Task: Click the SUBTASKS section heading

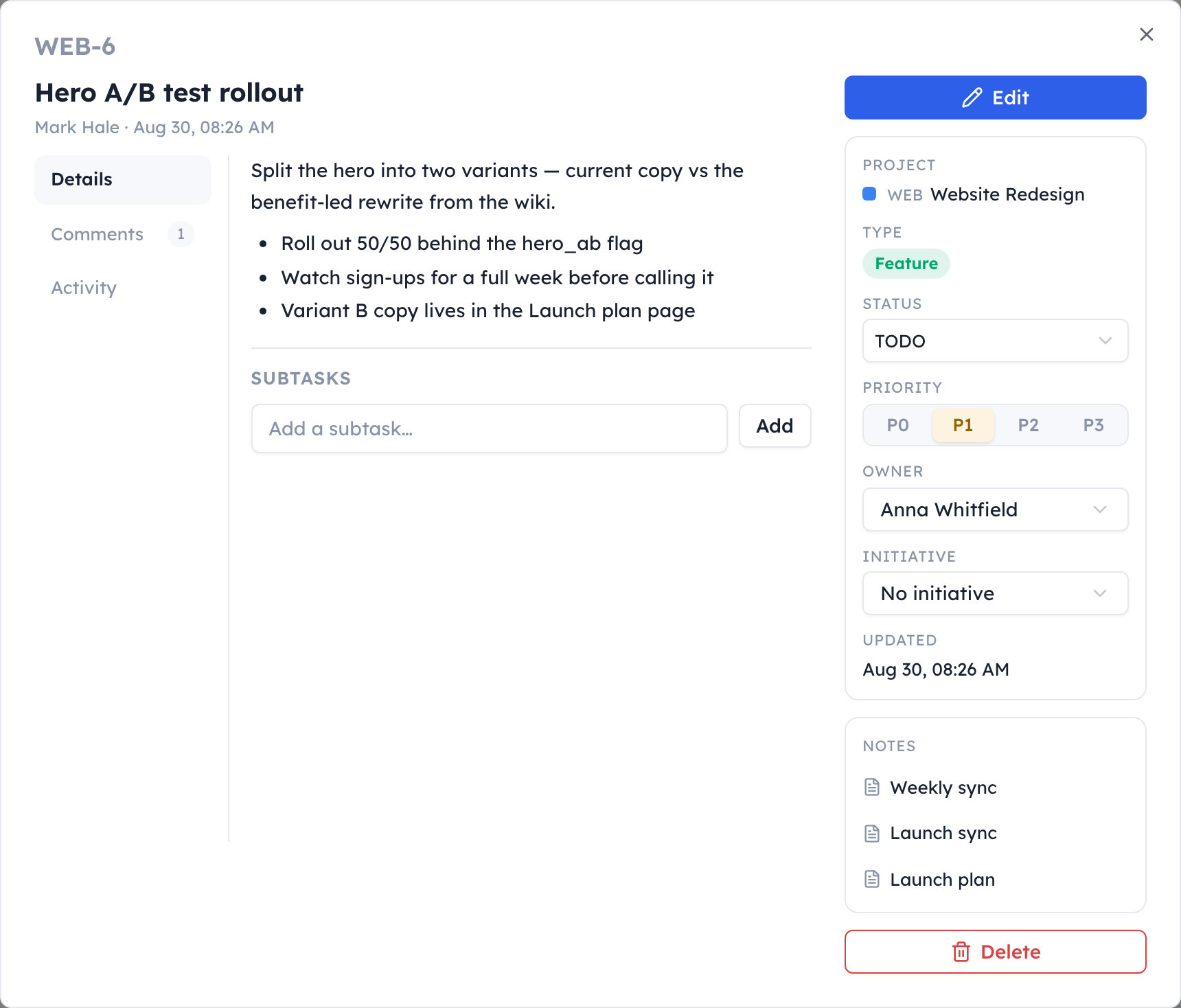Action: pyautogui.click(x=301, y=378)
